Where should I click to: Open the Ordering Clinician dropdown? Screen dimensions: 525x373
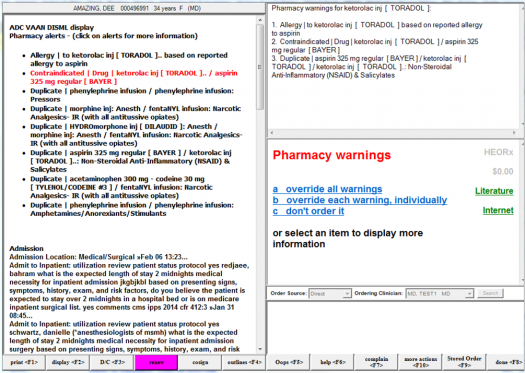[x=440, y=294]
